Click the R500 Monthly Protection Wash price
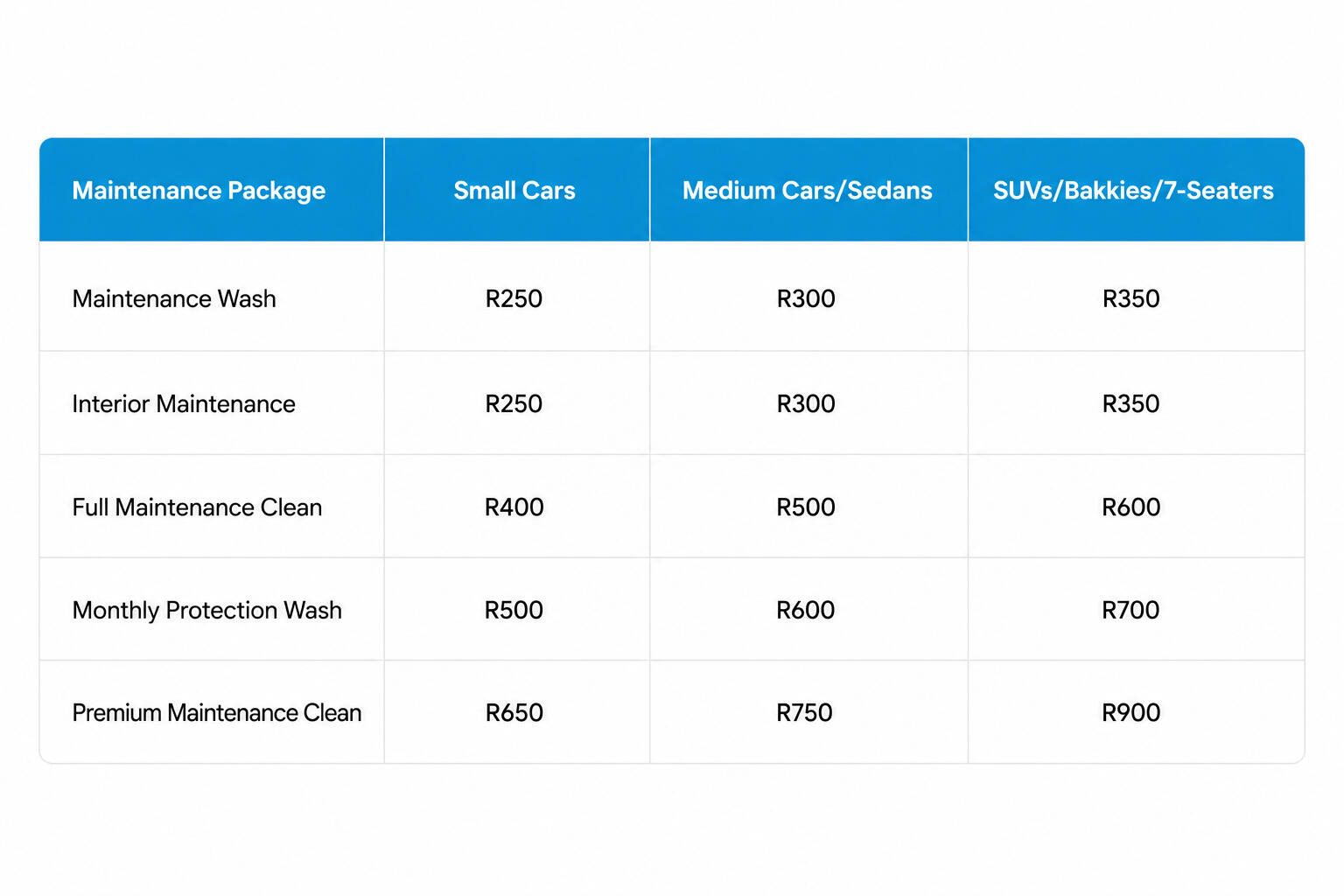 click(514, 611)
